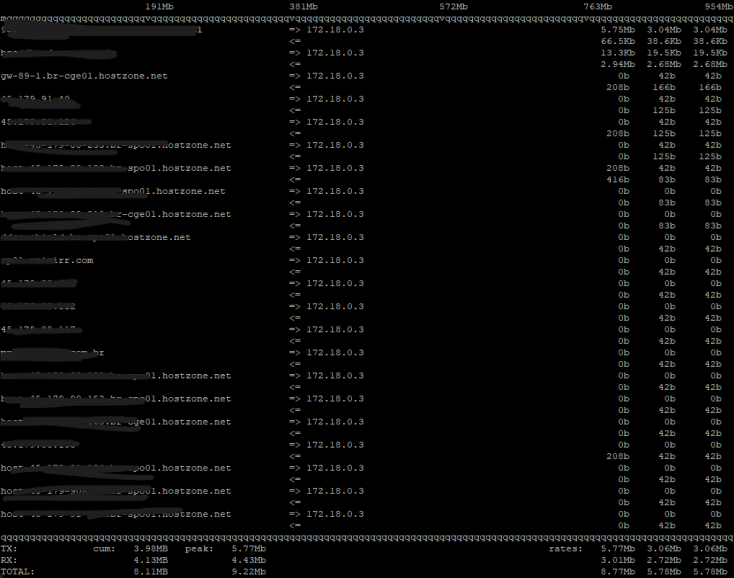The width and height of the screenshot is (734, 578).
Task: Click the rates: label
Action: tap(566, 549)
